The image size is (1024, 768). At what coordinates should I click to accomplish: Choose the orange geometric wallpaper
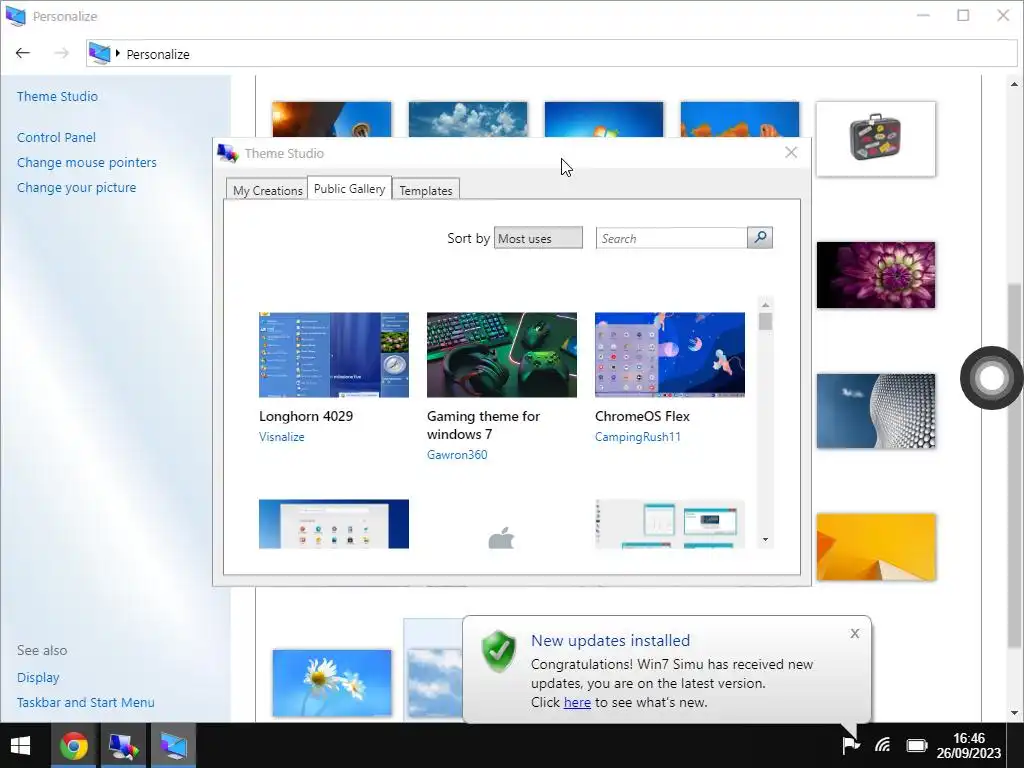pyautogui.click(x=876, y=547)
